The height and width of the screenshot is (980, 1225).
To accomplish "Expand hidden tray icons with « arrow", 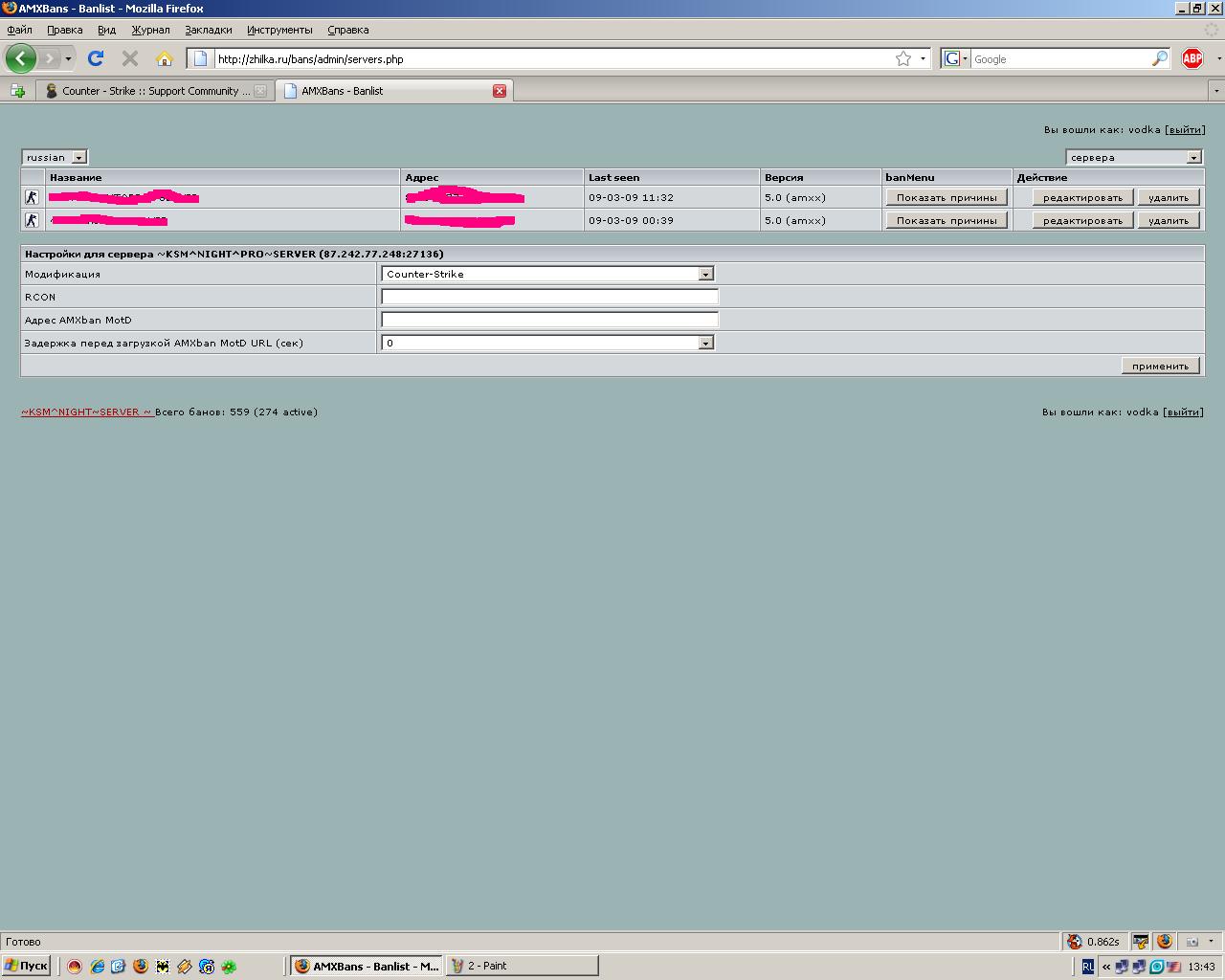I will [1104, 967].
